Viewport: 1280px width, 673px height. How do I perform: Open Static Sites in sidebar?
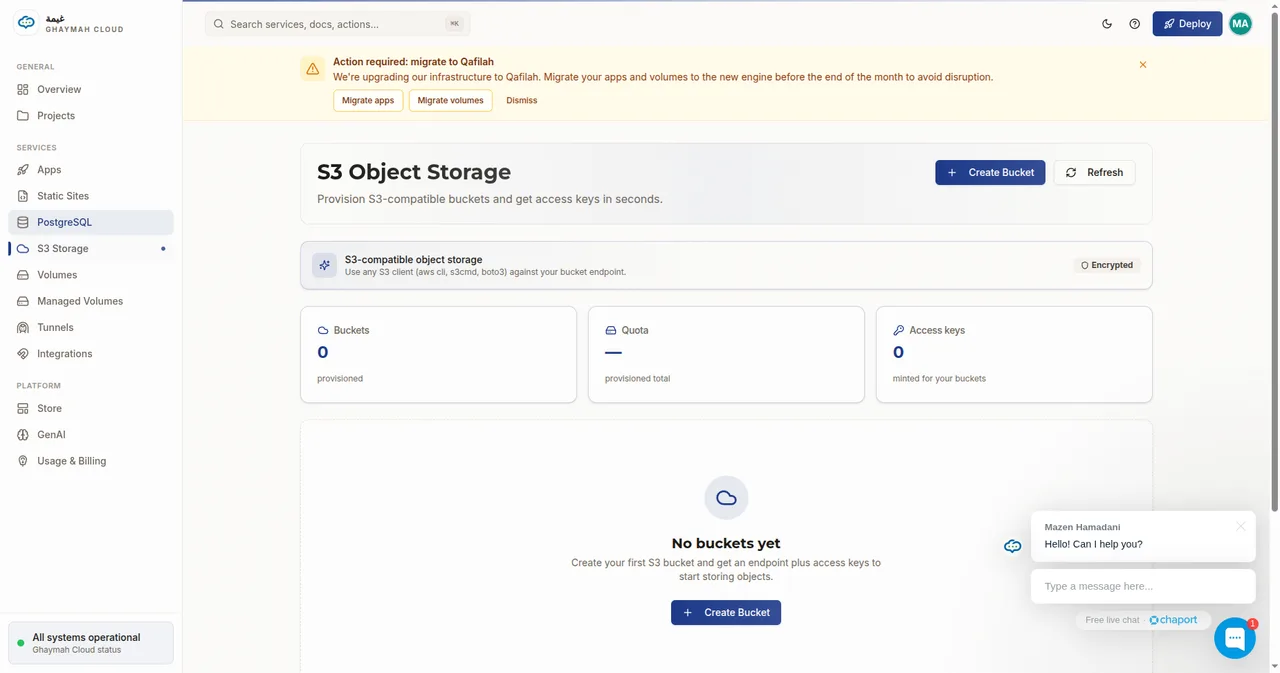pos(91,196)
